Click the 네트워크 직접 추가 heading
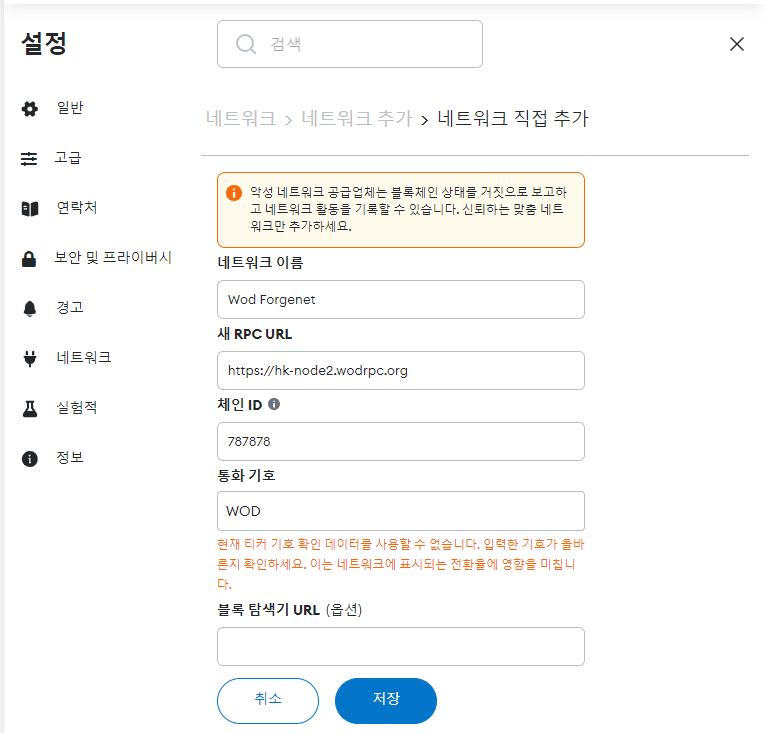The width and height of the screenshot is (764, 733). 513,118
